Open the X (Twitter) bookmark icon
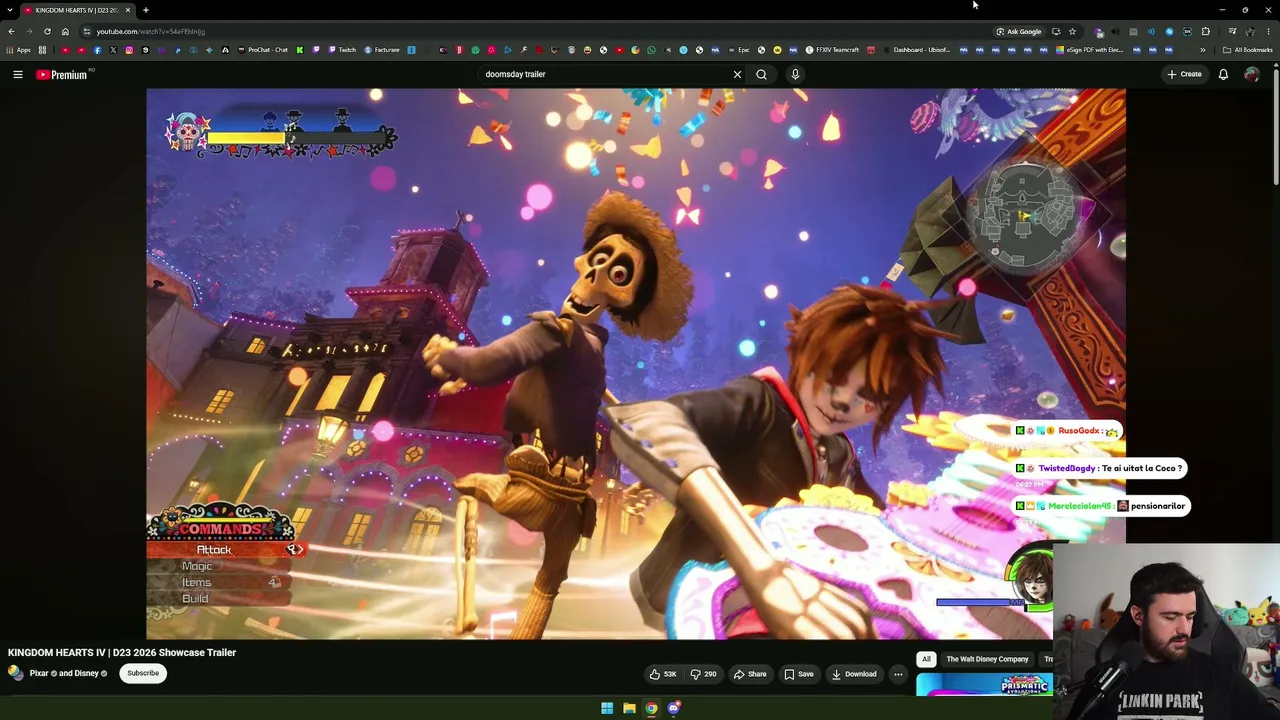The width and height of the screenshot is (1280, 720). 113,50
